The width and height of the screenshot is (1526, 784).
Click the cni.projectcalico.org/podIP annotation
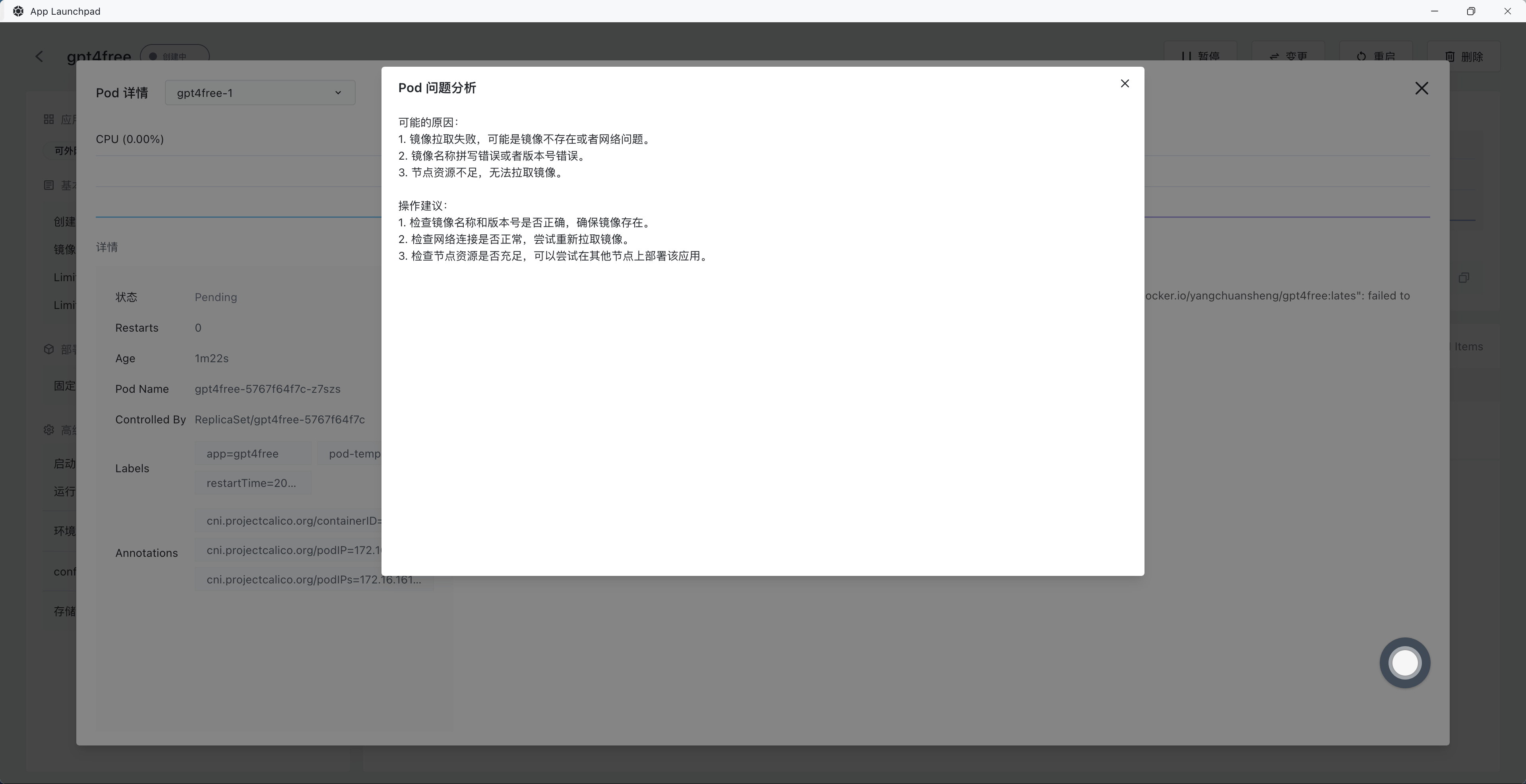289,550
